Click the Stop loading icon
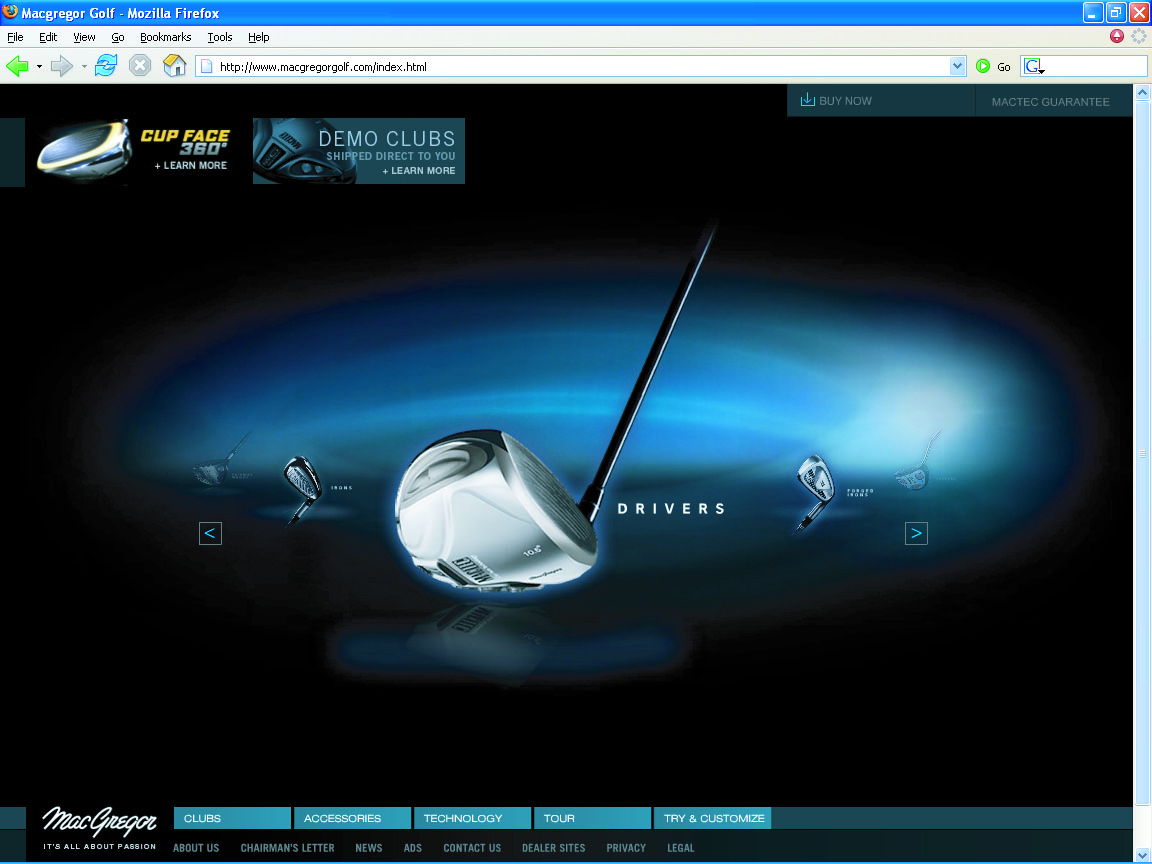Viewport: 1152px width, 864px height. click(x=140, y=66)
